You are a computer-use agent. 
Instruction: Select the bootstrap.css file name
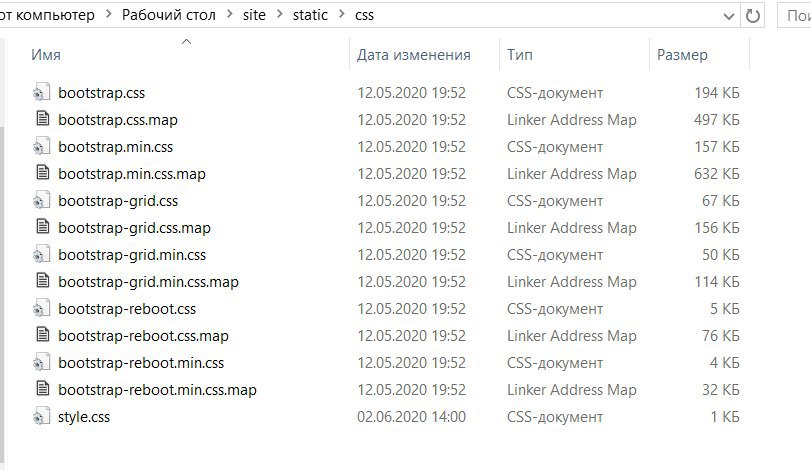(x=101, y=93)
